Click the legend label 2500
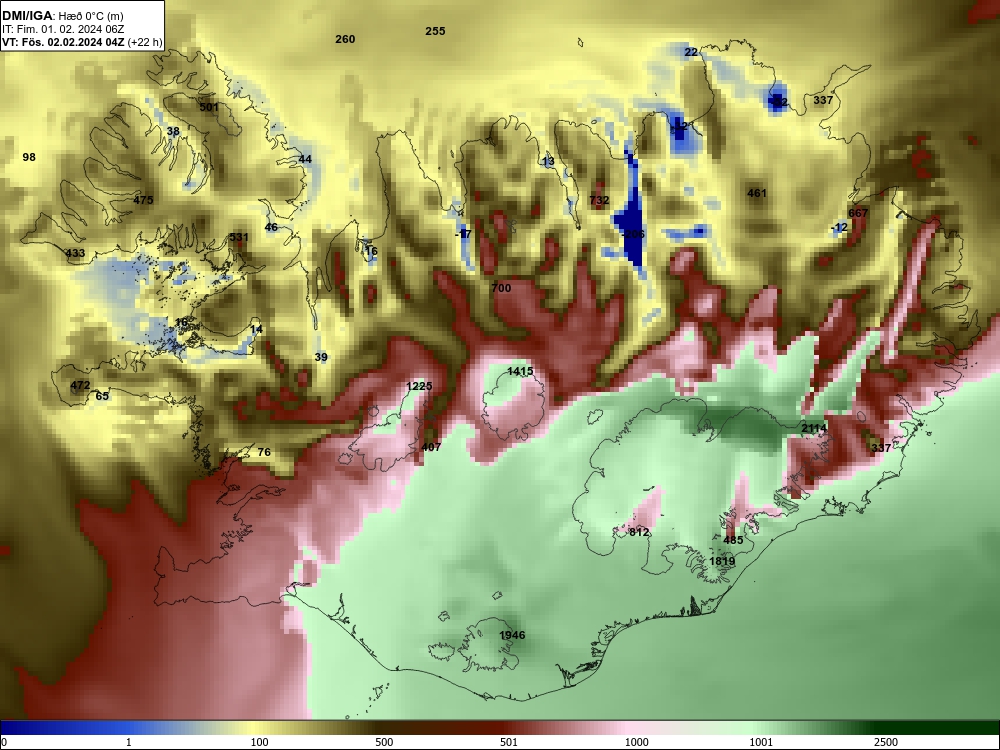The height and width of the screenshot is (750, 1000). tap(886, 742)
